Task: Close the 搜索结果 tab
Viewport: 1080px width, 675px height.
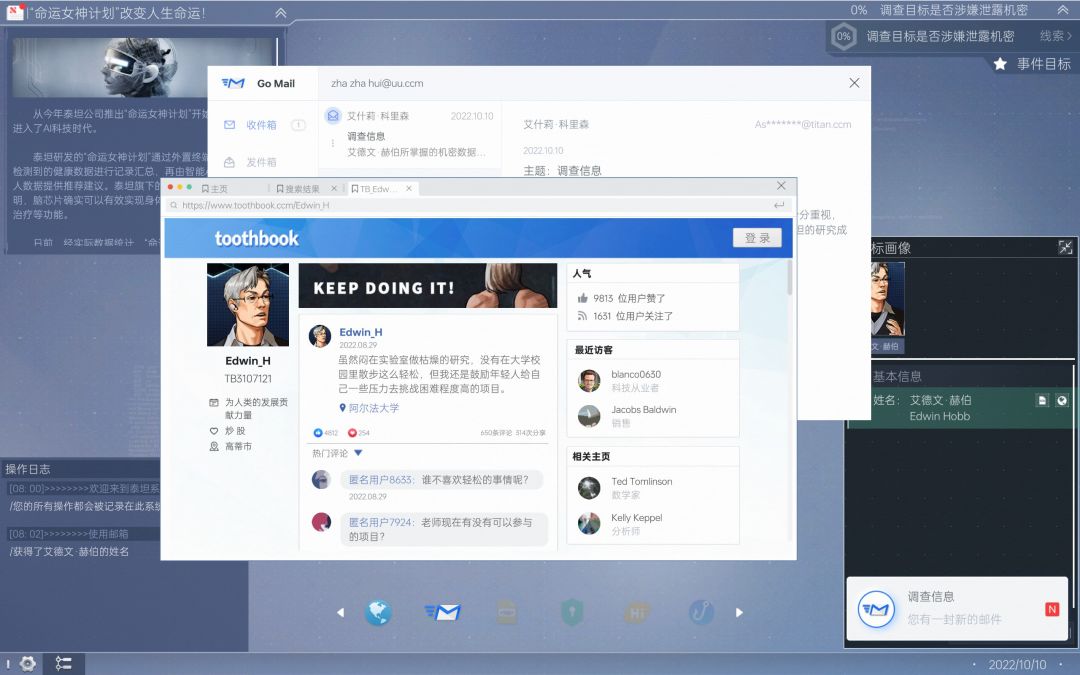Action: click(334, 188)
